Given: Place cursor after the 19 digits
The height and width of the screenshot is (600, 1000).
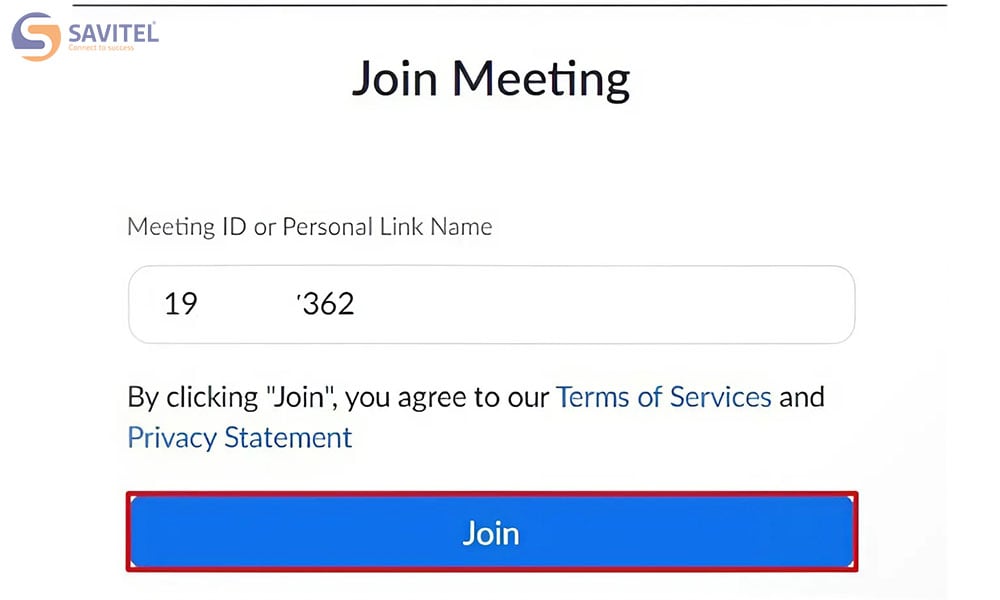Looking at the screenshot, I should pos(198,304).
